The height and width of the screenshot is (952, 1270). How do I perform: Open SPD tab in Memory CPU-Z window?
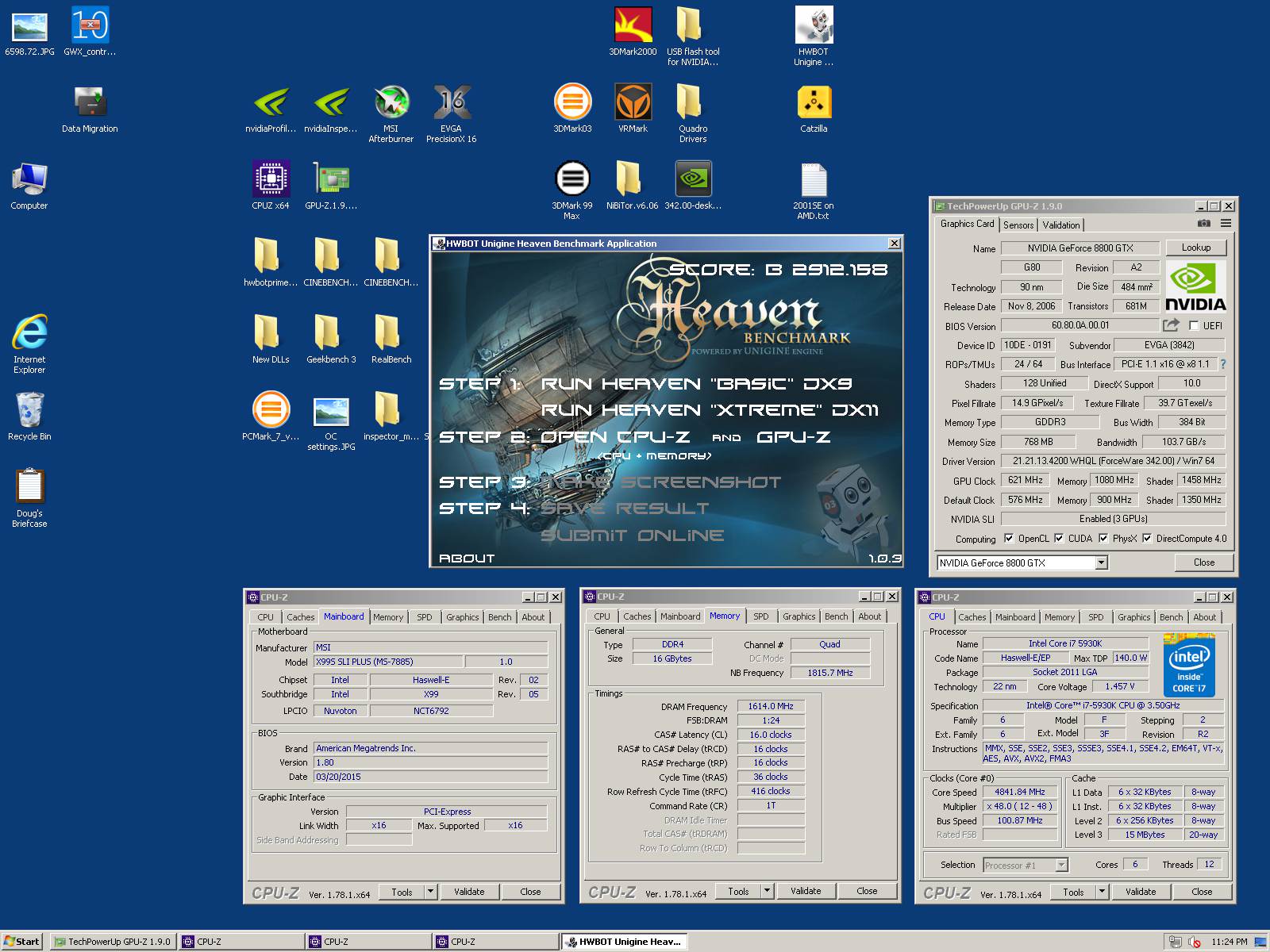[761, 616]
